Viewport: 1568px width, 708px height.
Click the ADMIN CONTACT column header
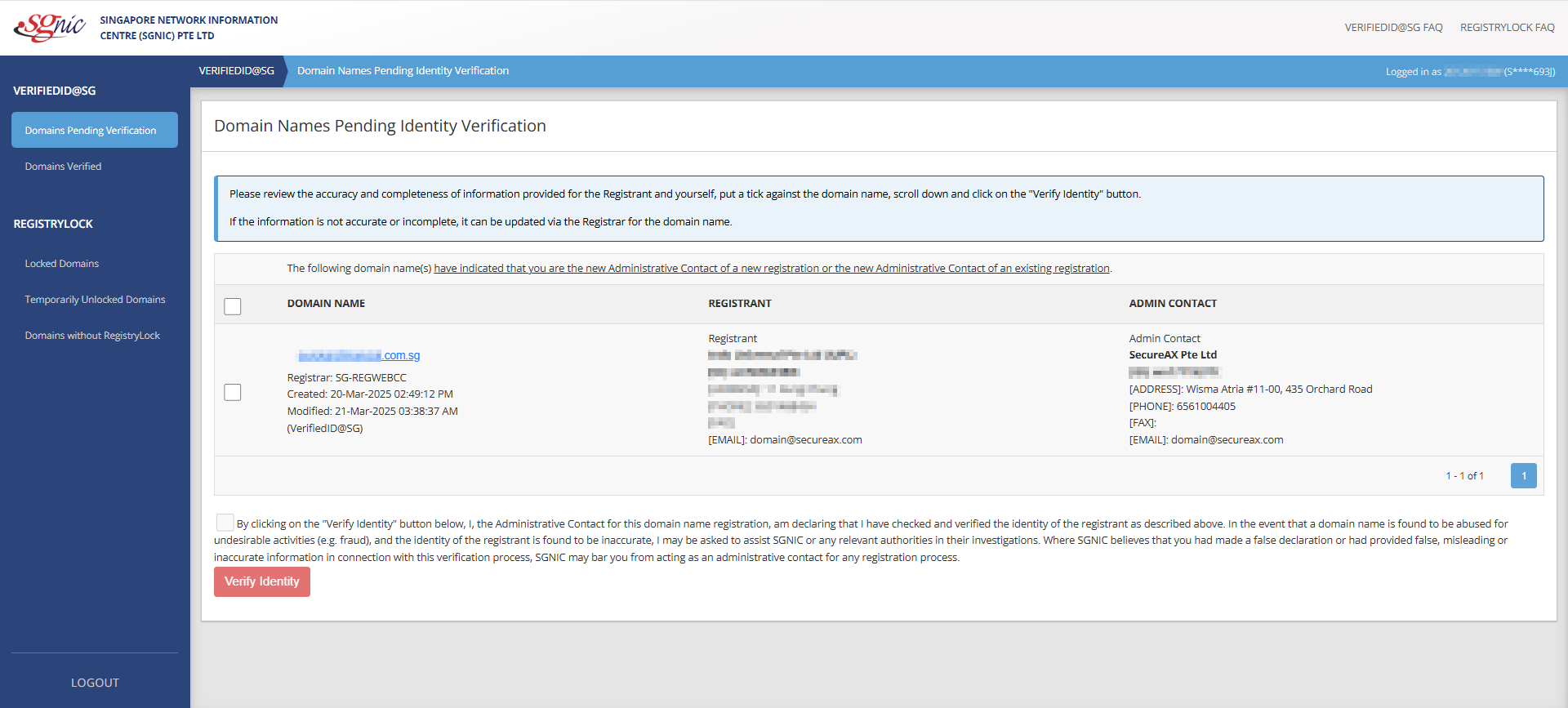coord(1172,304)
